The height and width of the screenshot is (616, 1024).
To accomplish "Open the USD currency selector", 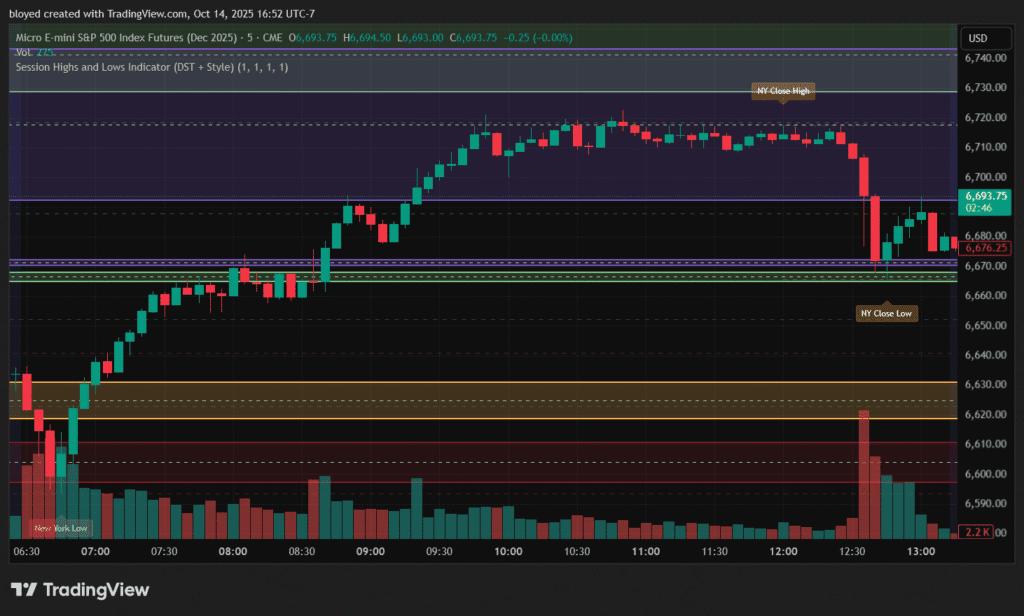I will 977,38.
